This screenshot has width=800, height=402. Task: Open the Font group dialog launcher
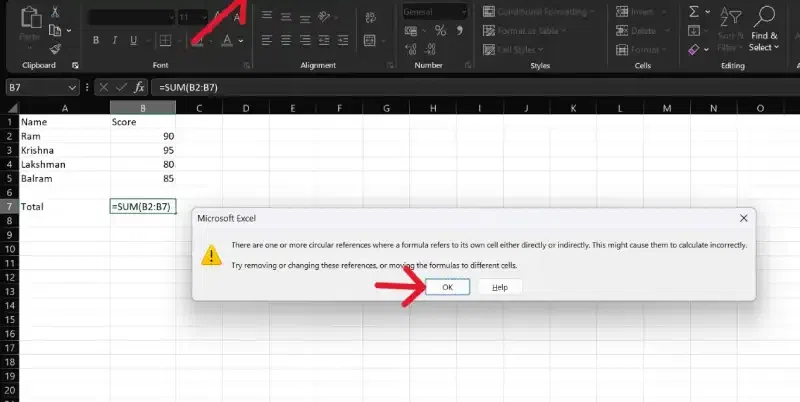point(247,65)
